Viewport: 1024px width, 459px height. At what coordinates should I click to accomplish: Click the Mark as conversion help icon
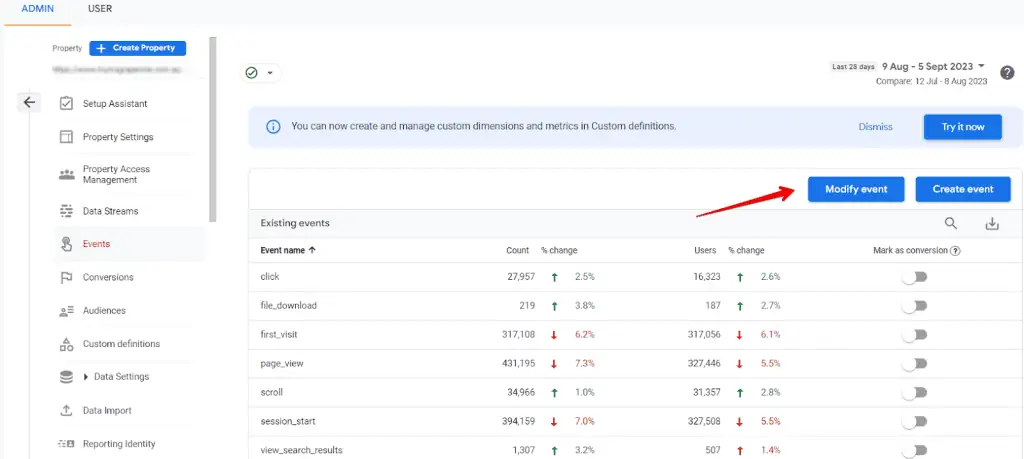956,251
